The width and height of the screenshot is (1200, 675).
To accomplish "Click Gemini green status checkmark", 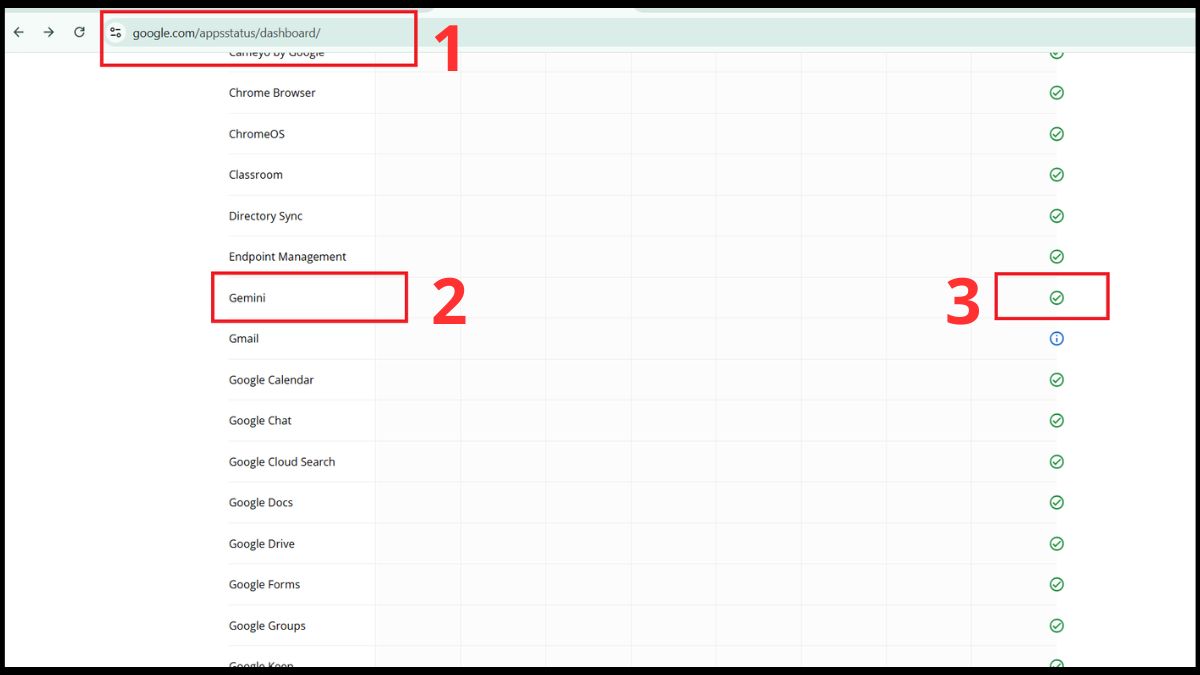I will click(x=1056, y=298).
